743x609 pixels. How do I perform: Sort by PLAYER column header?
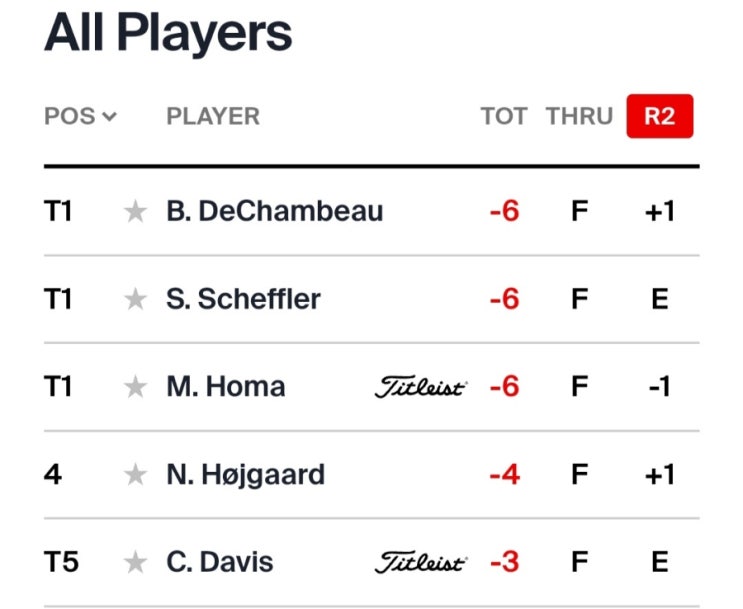click(213, 116)
